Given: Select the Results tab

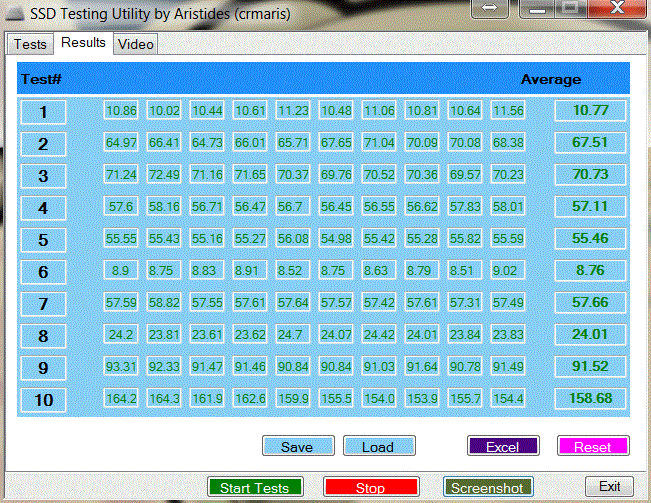Looking at the screenshot, I should (x=83, y=43).
